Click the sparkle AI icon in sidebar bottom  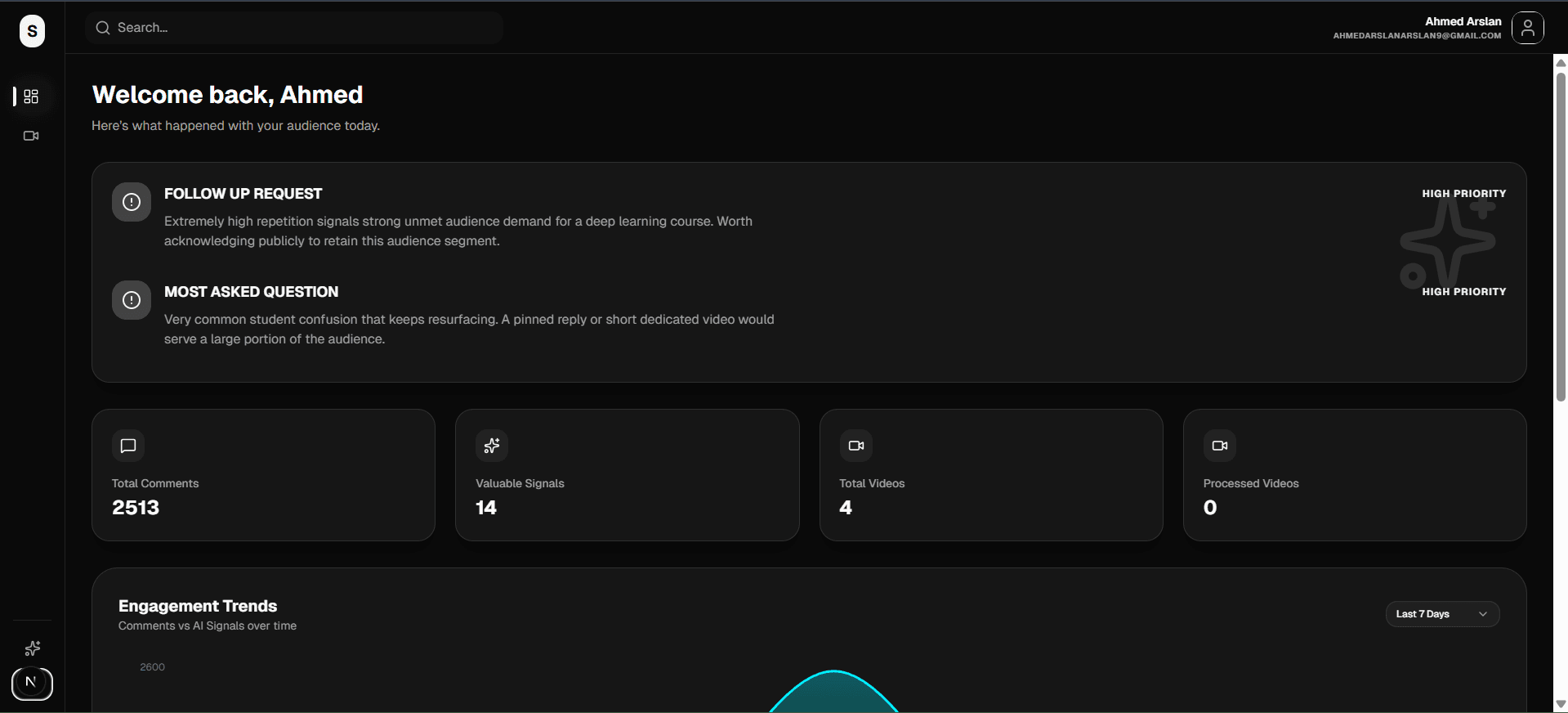pyautogui.click(x=33, y=648)
